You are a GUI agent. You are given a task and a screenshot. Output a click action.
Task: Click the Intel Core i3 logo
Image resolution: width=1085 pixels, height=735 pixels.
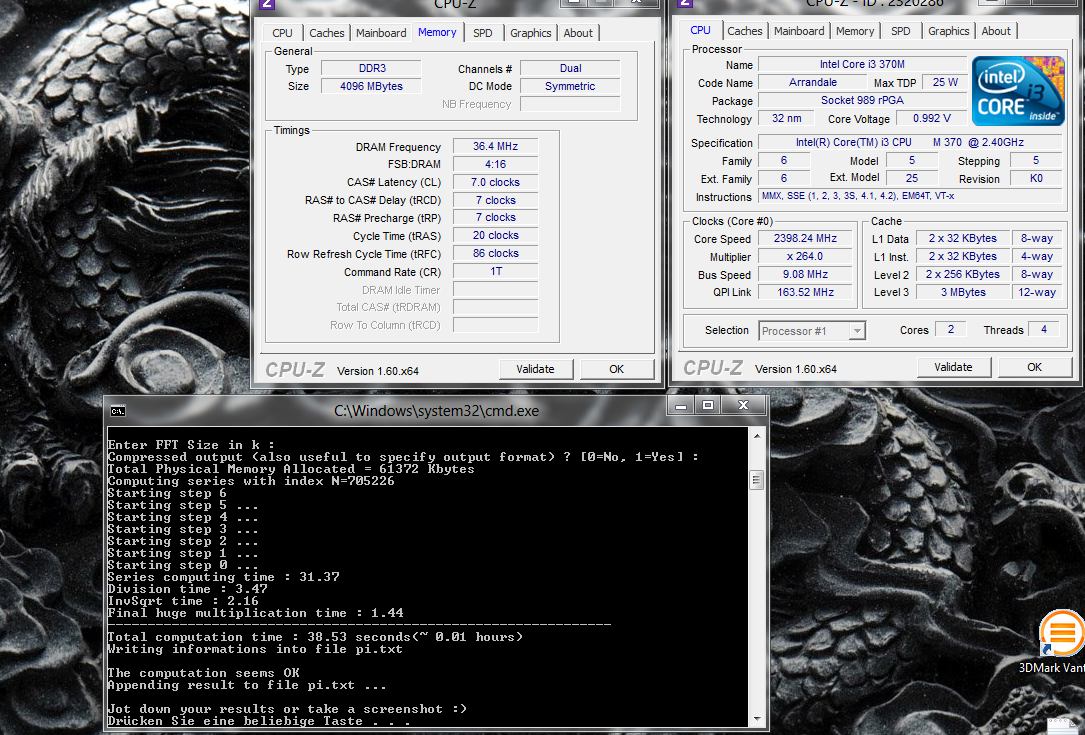tap(1017, 91)
